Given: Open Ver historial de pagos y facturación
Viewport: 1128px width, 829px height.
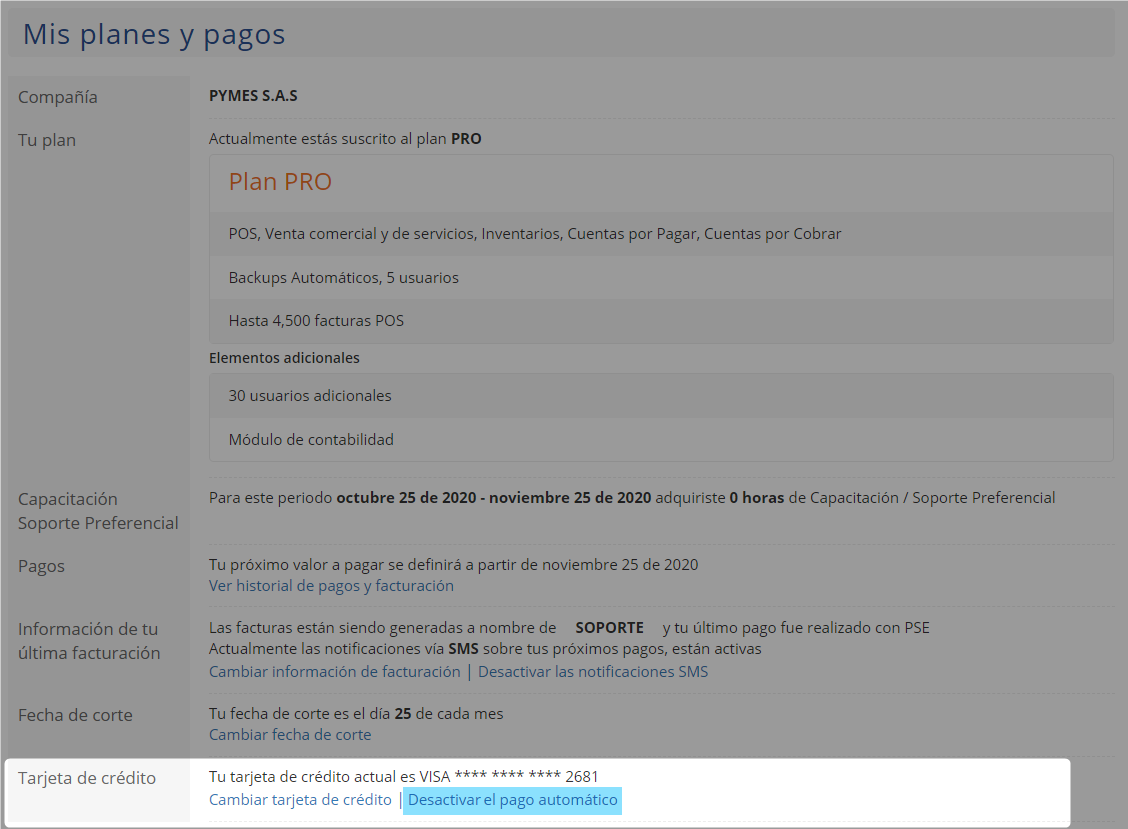Looking at the screenshot, I should coord(331,586).
